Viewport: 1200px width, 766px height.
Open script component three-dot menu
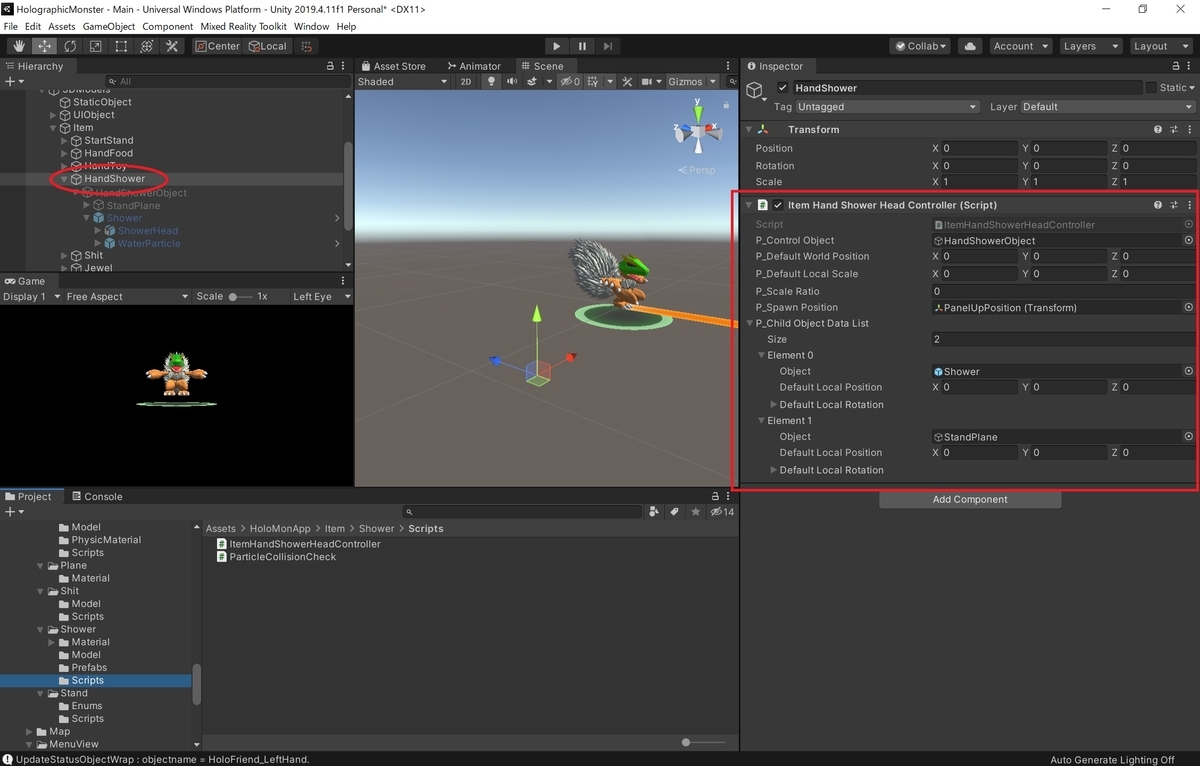click(1189, 205)
